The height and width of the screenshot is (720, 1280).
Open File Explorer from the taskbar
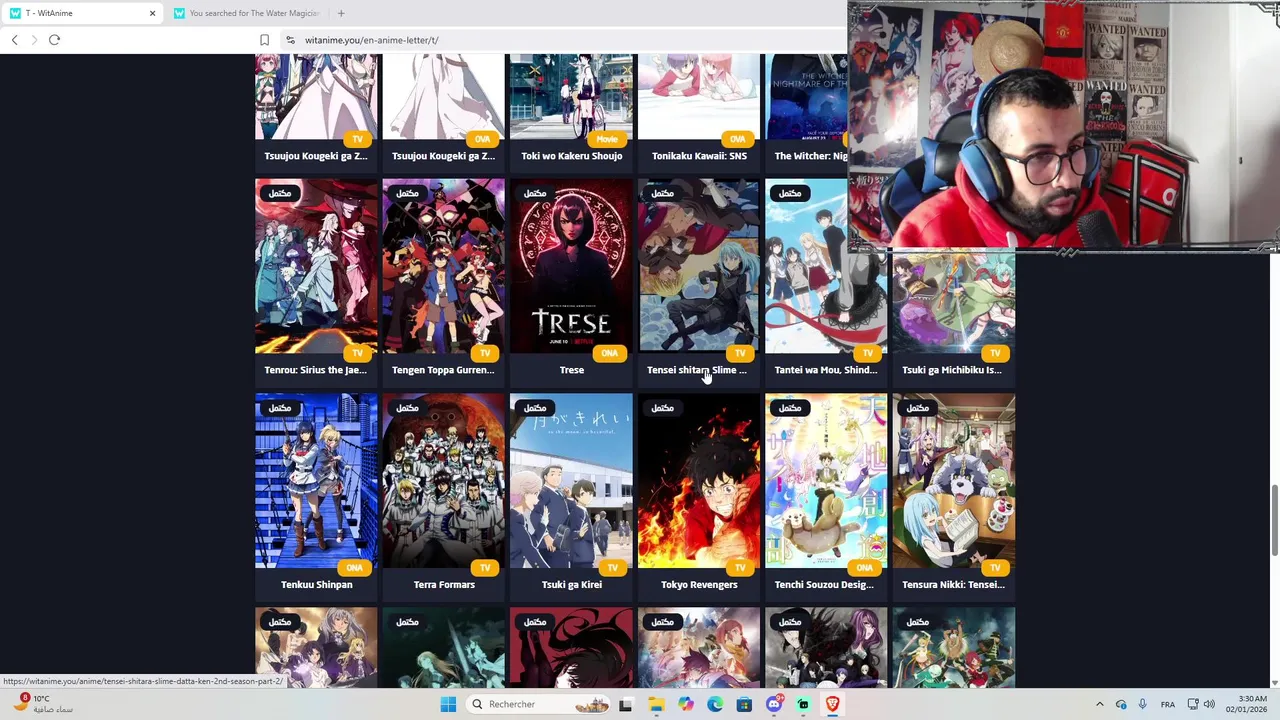656,704
